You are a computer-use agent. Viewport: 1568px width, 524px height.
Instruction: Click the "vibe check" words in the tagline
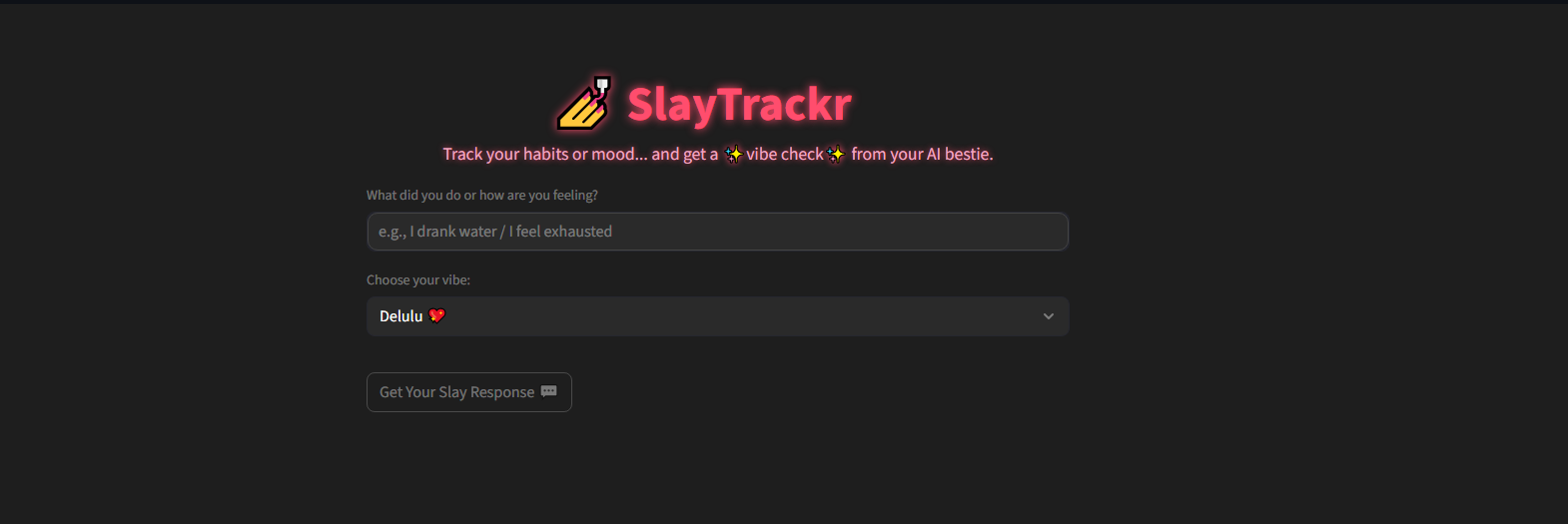coord(785,154)
